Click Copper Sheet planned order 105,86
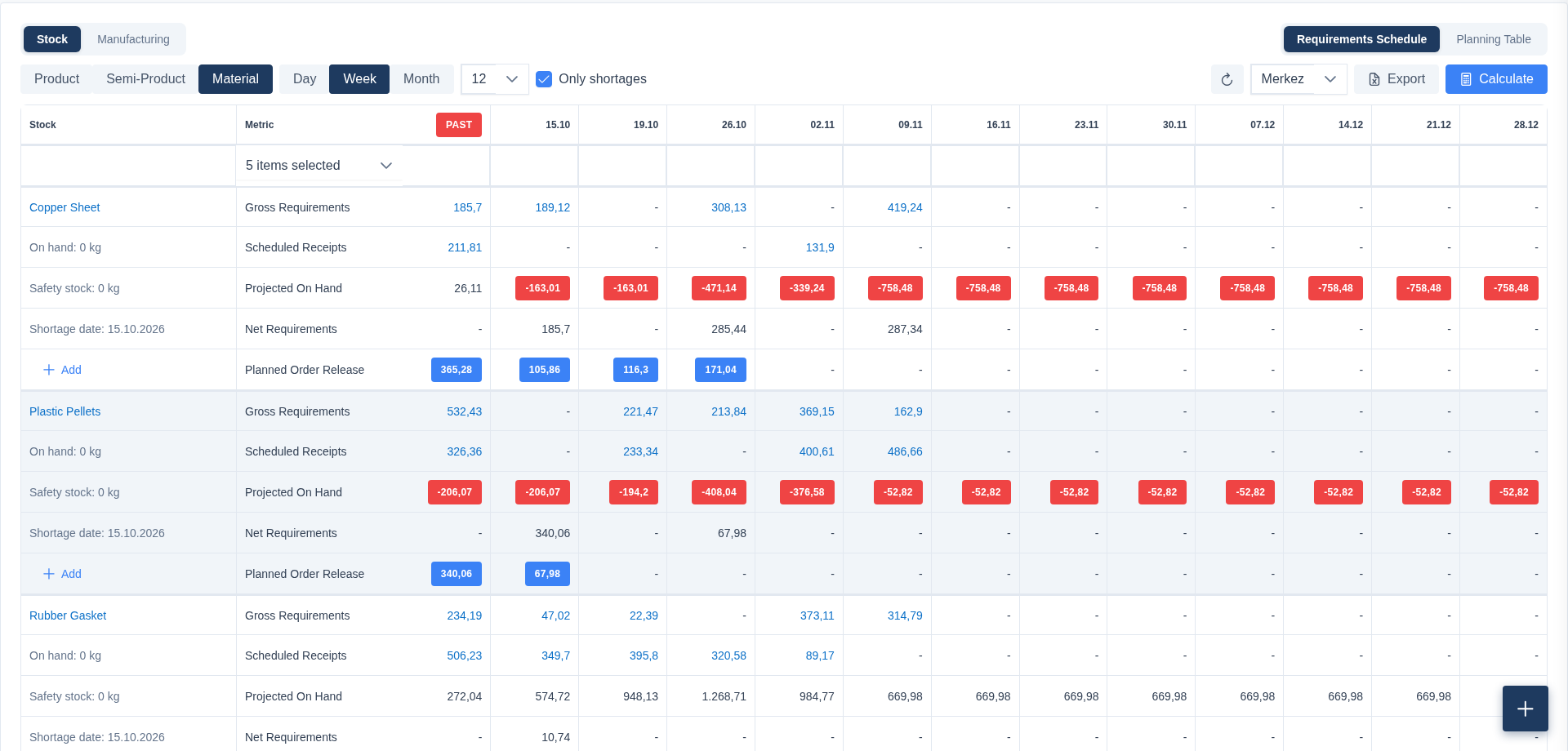Image resolution: width=1568 pixels, height=751 pixels. click(545, 370)
